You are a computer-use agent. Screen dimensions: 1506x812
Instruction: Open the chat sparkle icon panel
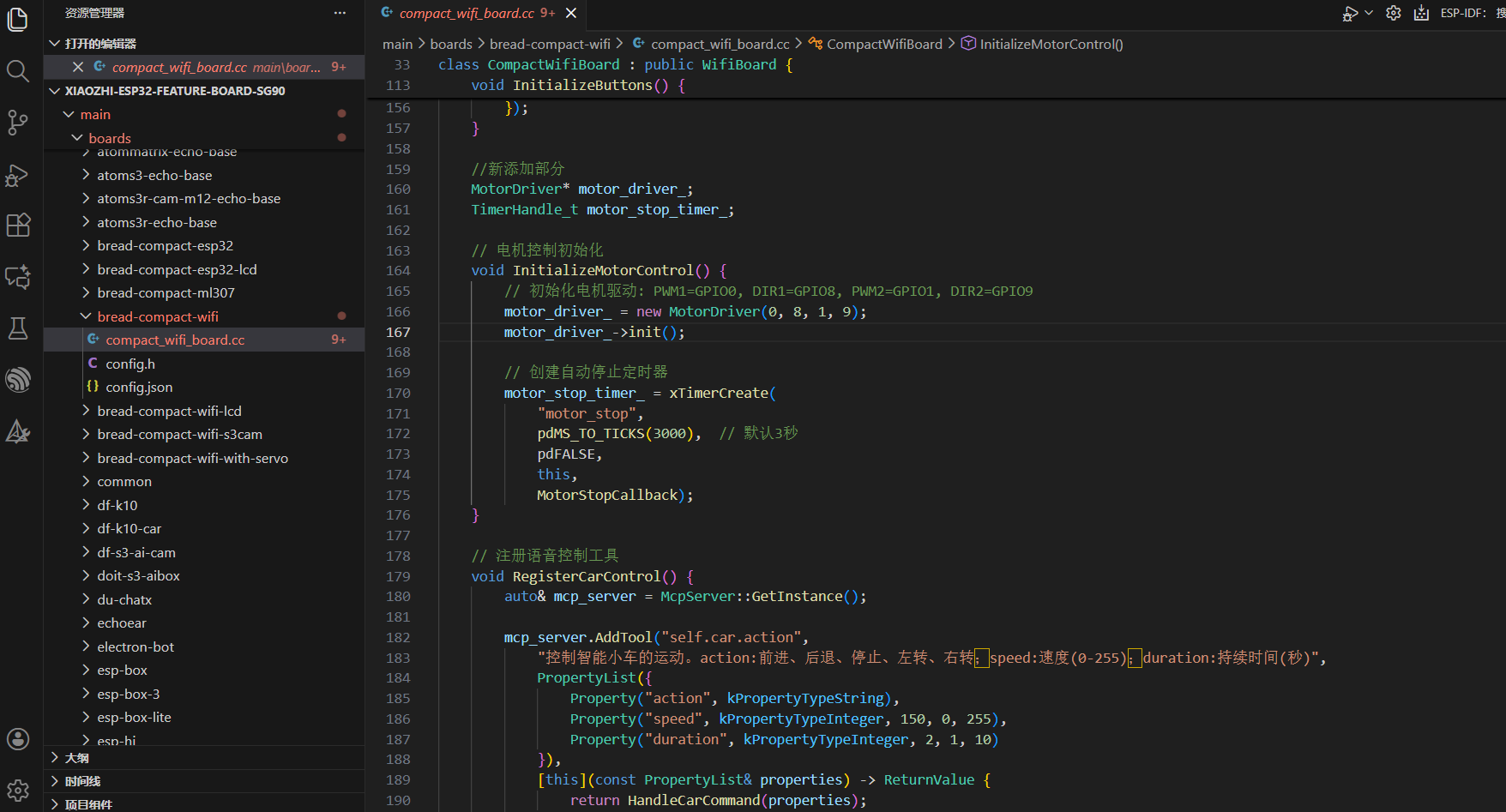click(x=18, y=277)
